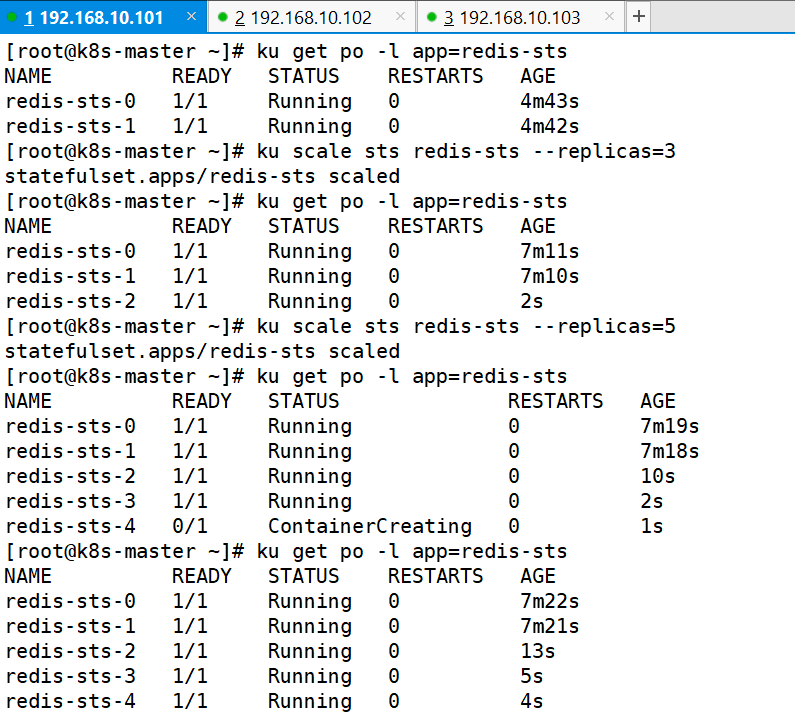Viewport: 795px width, 713px height.
Task: Click redis-sts-0 in the first table
Action: point(70,101)
